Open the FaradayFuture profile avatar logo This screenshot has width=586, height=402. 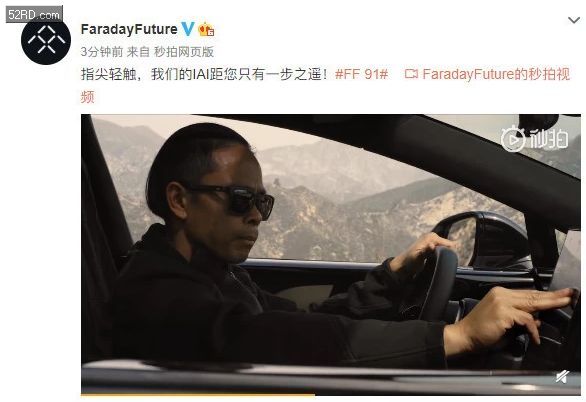(x=46, y=40)
